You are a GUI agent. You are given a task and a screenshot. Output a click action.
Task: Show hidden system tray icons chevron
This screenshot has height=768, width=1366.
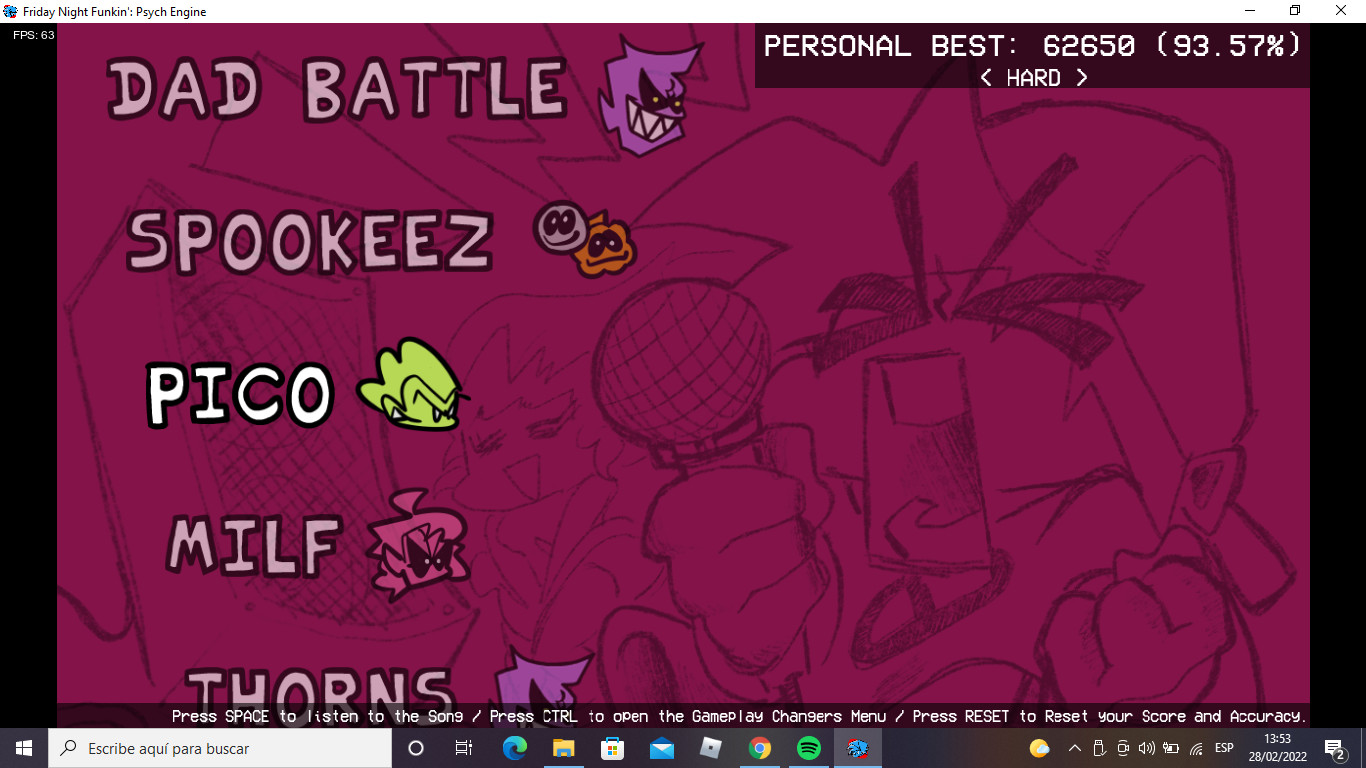coord(1075,748)
